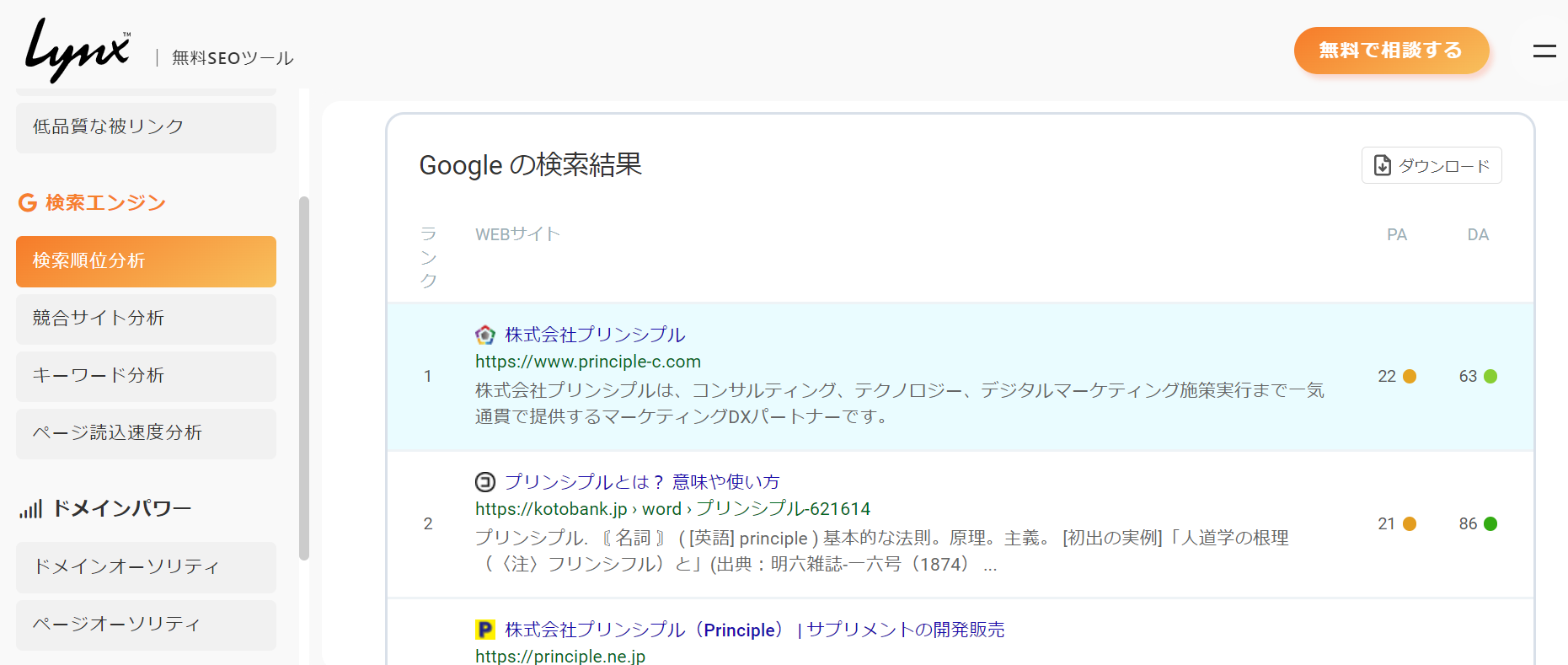Click the yellow P favicon in result 3

pos(485,630)
